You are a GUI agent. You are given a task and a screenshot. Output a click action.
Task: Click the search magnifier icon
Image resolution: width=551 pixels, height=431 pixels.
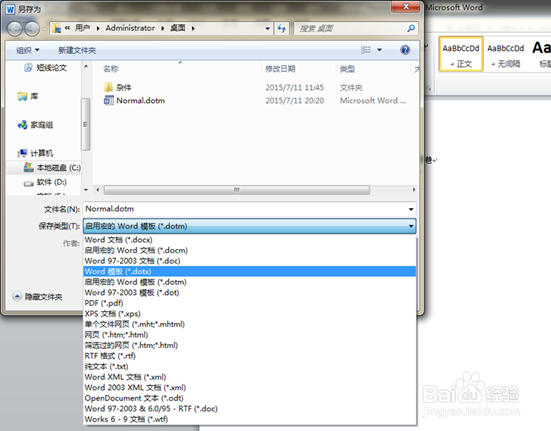pos(411,28)
